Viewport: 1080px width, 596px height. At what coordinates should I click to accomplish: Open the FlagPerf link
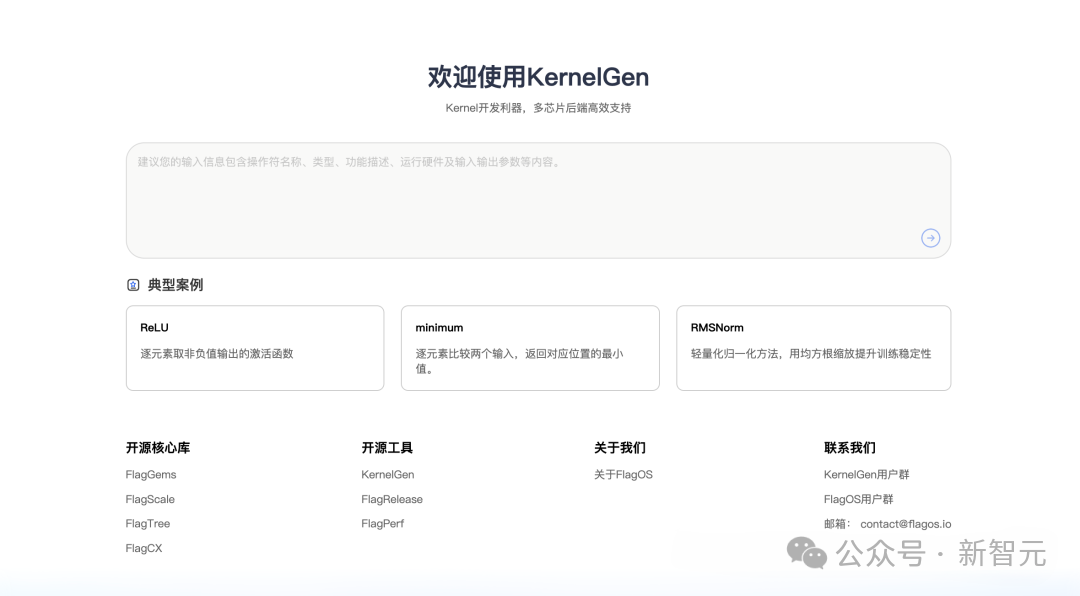point(382,524)
